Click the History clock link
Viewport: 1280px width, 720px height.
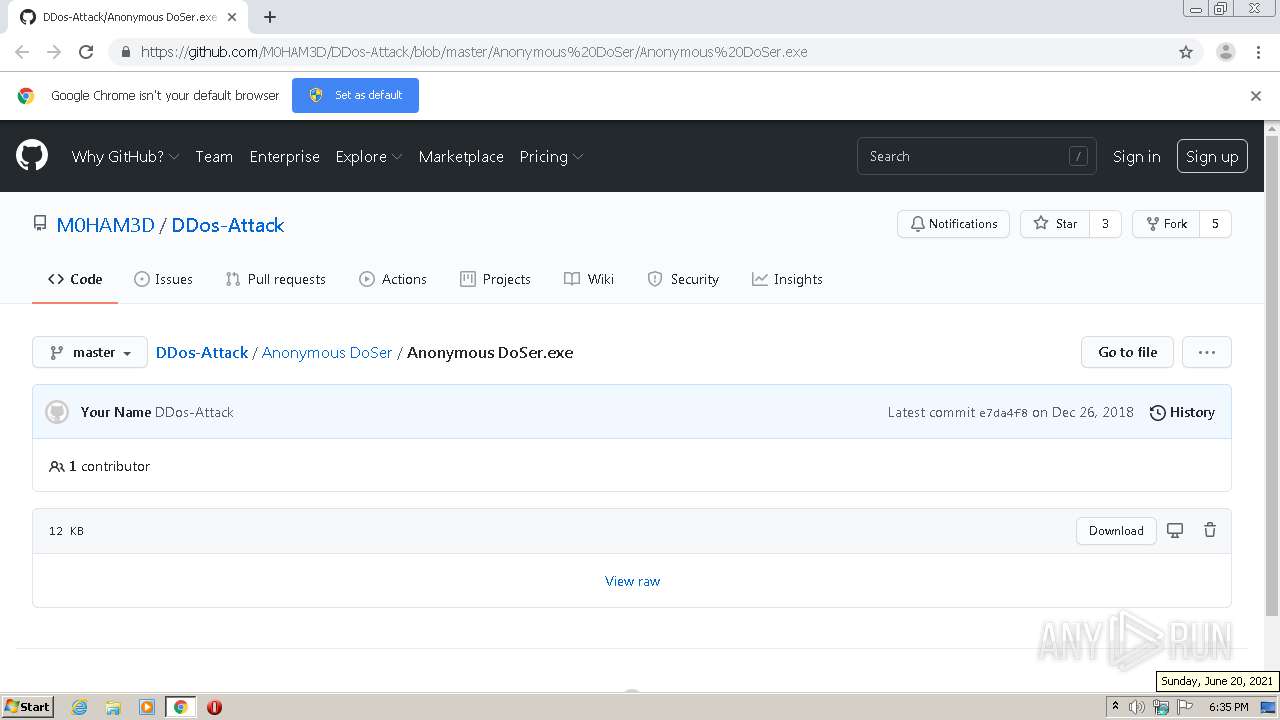click(1182, 412)
